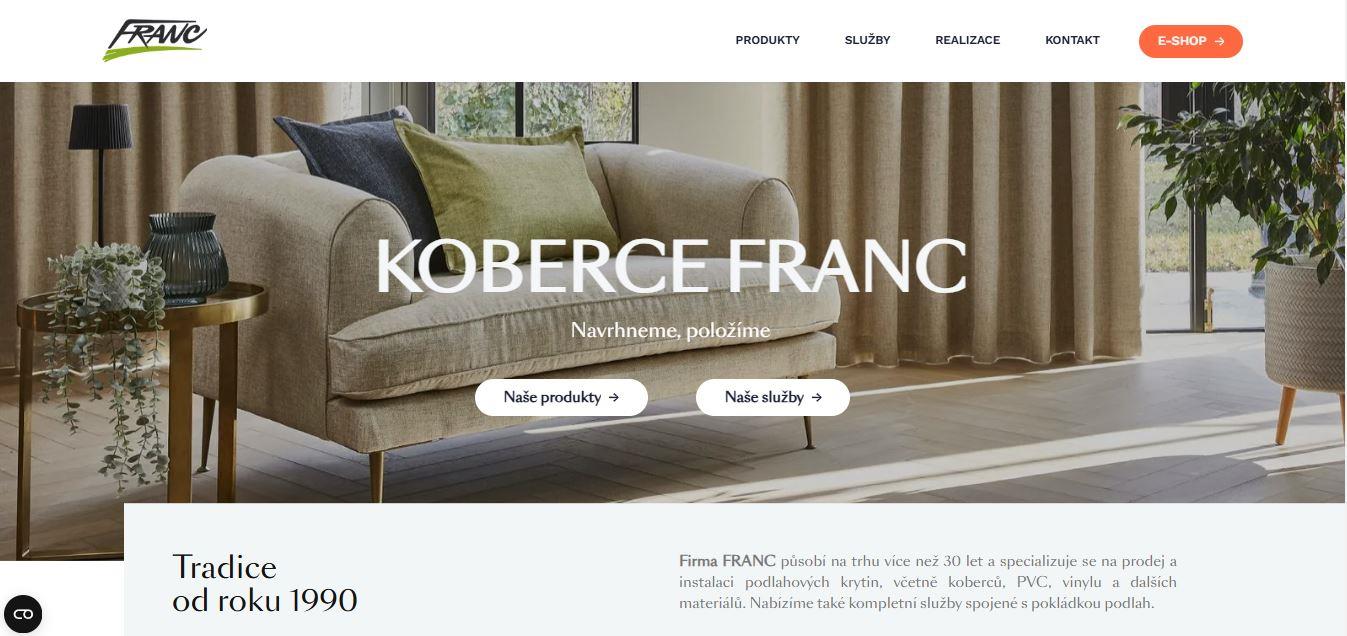Click the Naše produkty button
This screenshot has height=636, width=1347.
pos(561,397)
